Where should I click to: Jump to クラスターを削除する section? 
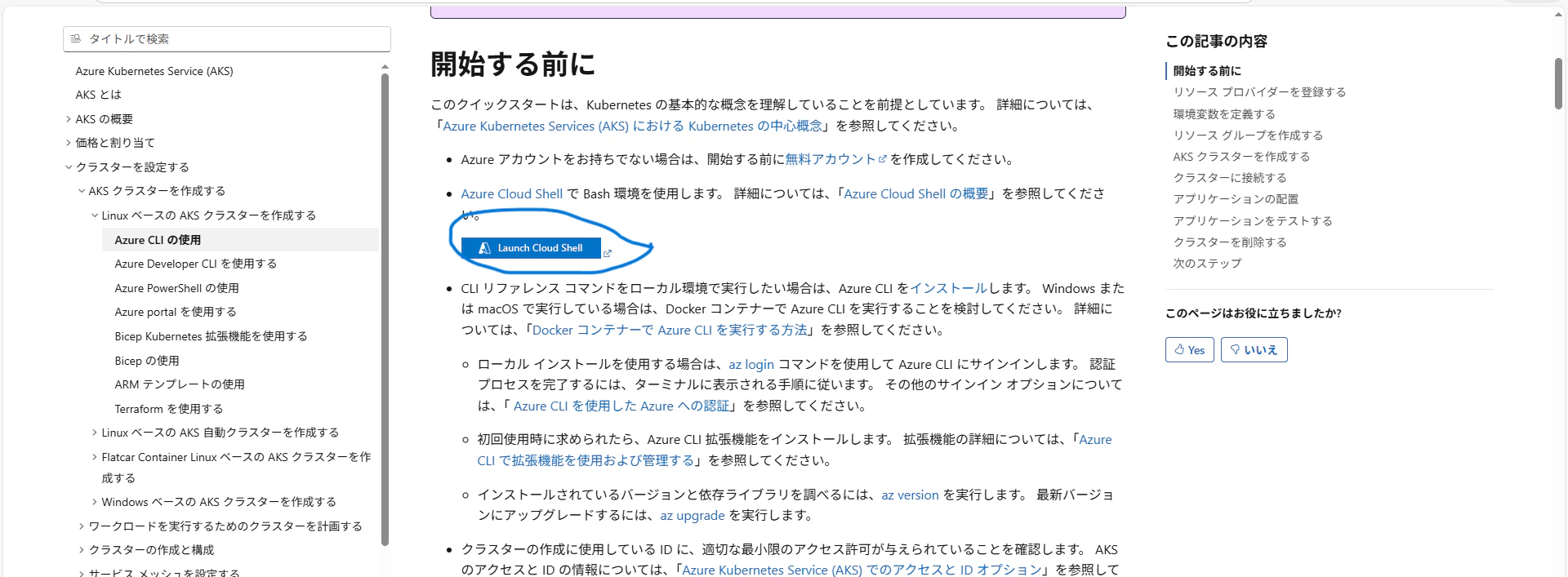[1230, 242]
